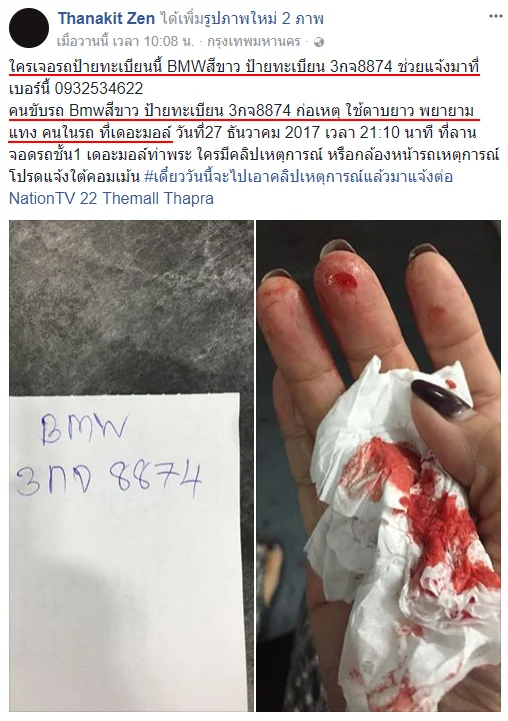Click handwritten plate number 3กจ 8874 in photo
The height and width of the screenshot is (721, 508).
click(x=109, y=479)
